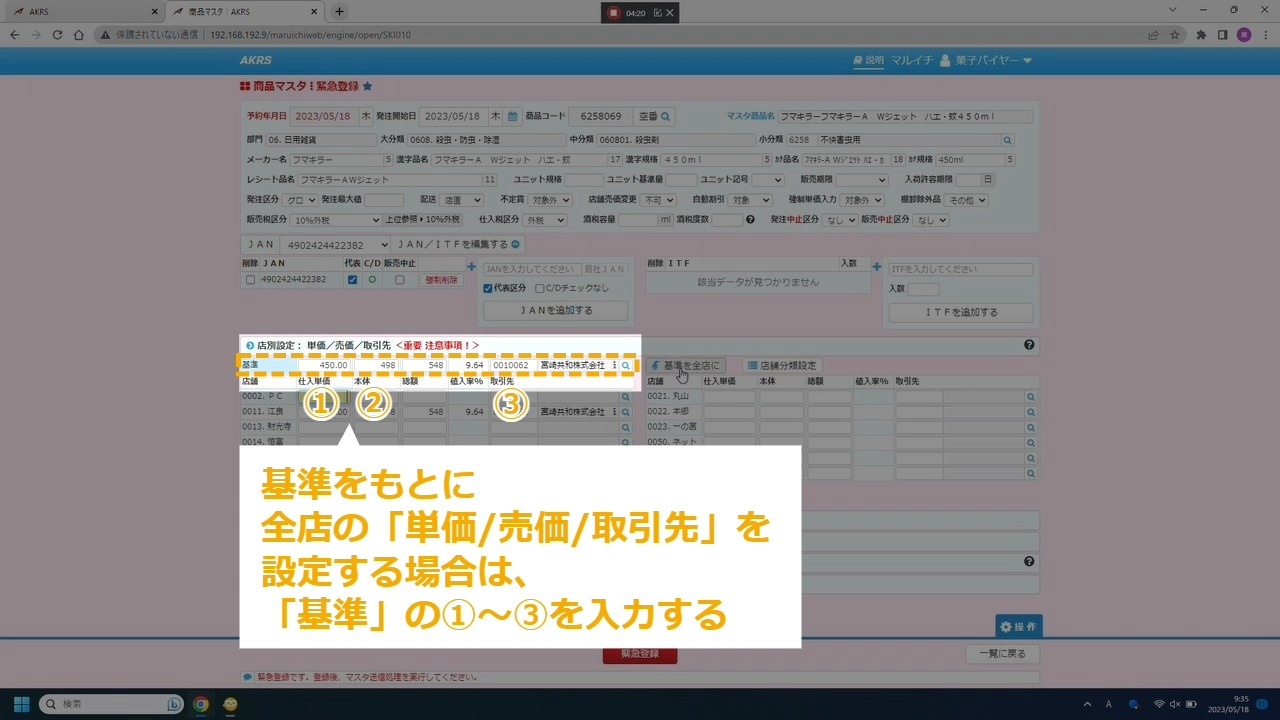Toggle the 代表 checkbox for JAN 4902424422382
The width and height of the screenshot is (1280, 720).
352,280
